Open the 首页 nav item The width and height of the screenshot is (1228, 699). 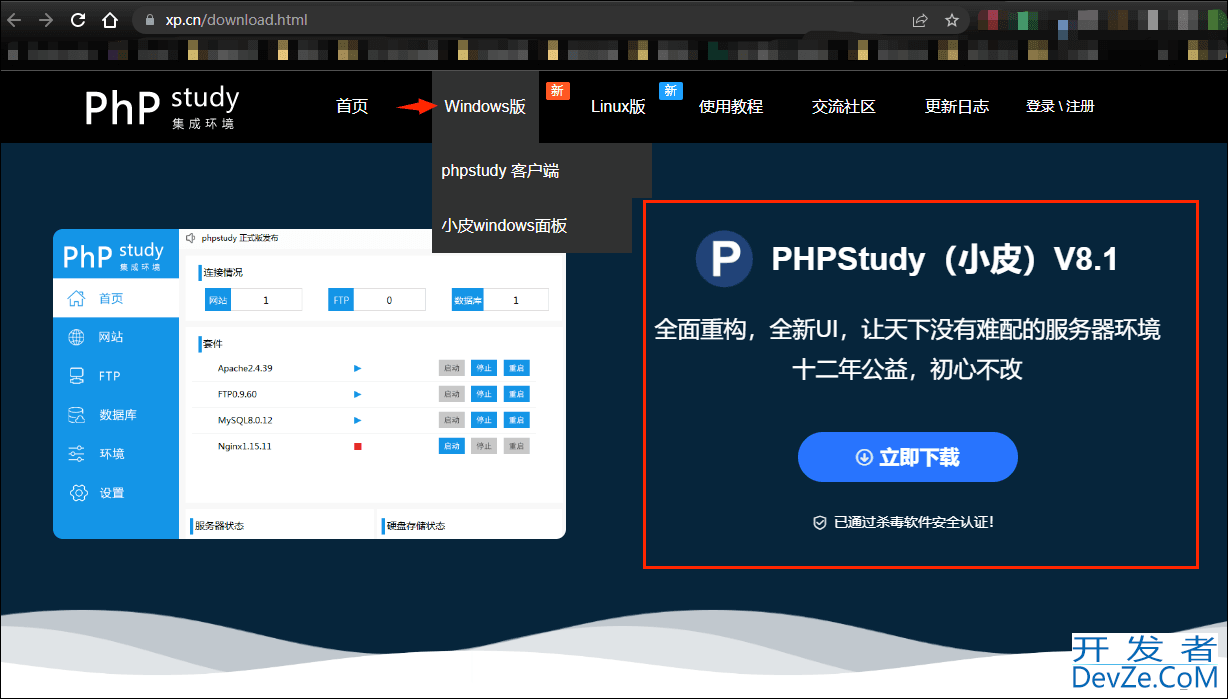click(352, 107)
